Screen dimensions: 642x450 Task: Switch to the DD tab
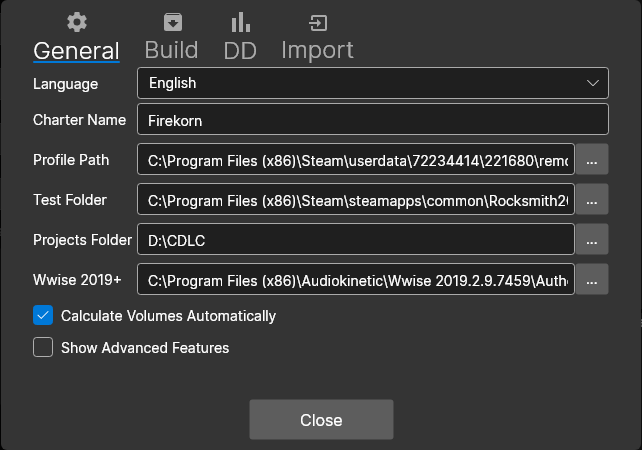tap(240, 49)
